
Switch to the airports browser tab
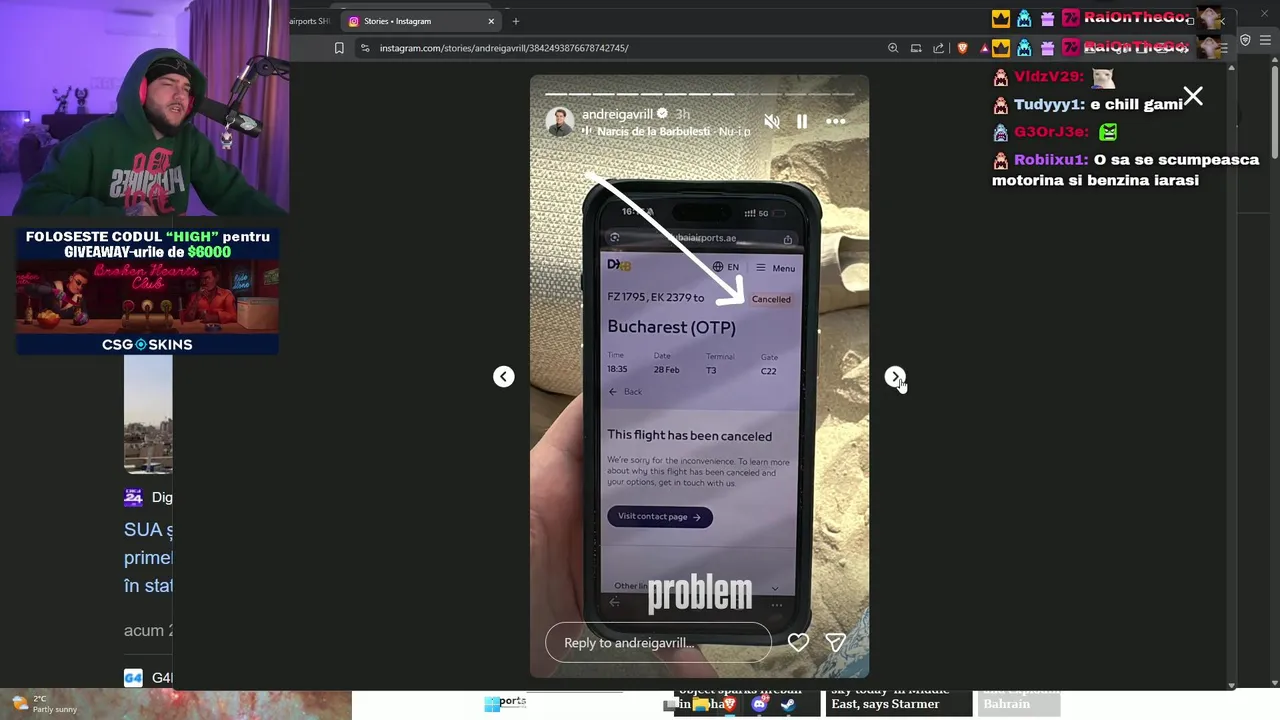pyautogui.click(x=310, y=21)
